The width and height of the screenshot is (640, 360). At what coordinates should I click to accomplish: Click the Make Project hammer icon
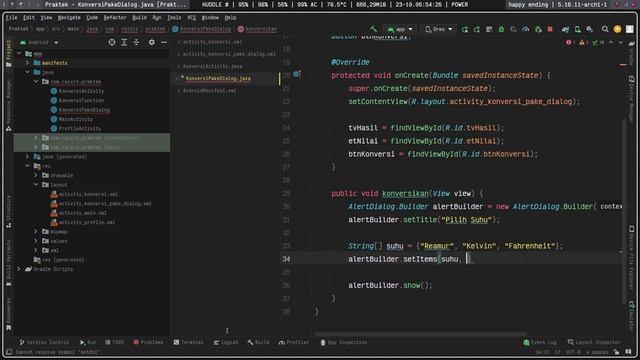pyautogui.click(x=373, y=29)
